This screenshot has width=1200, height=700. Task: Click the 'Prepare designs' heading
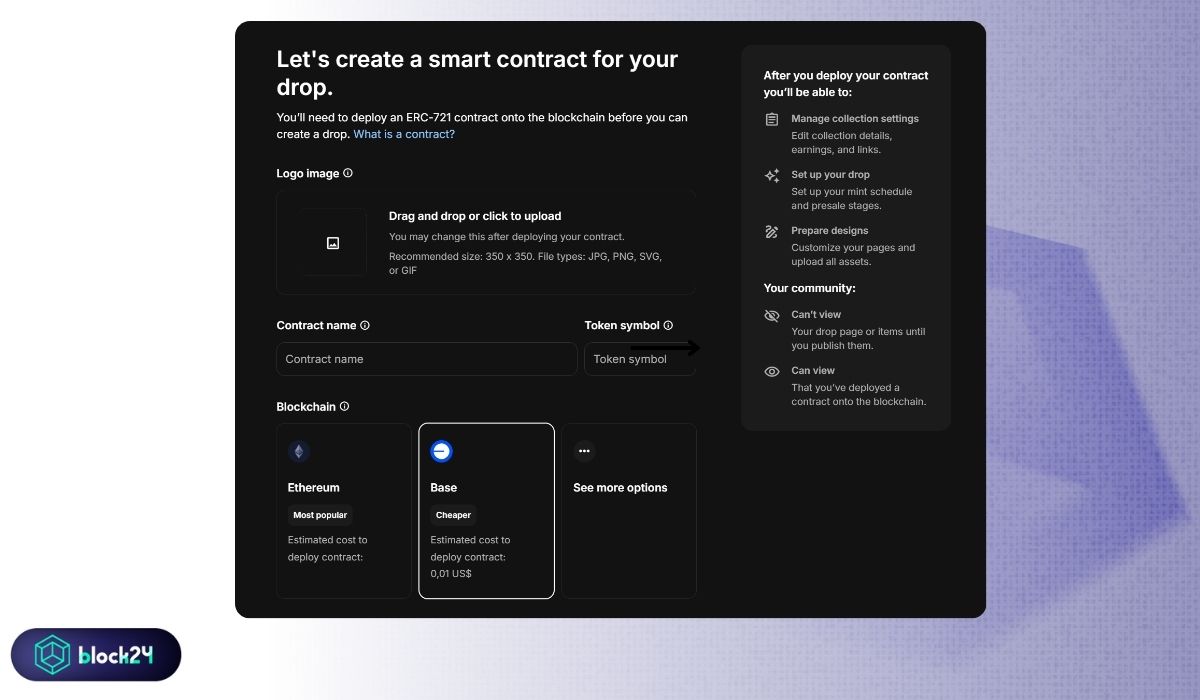click(830, 231)
